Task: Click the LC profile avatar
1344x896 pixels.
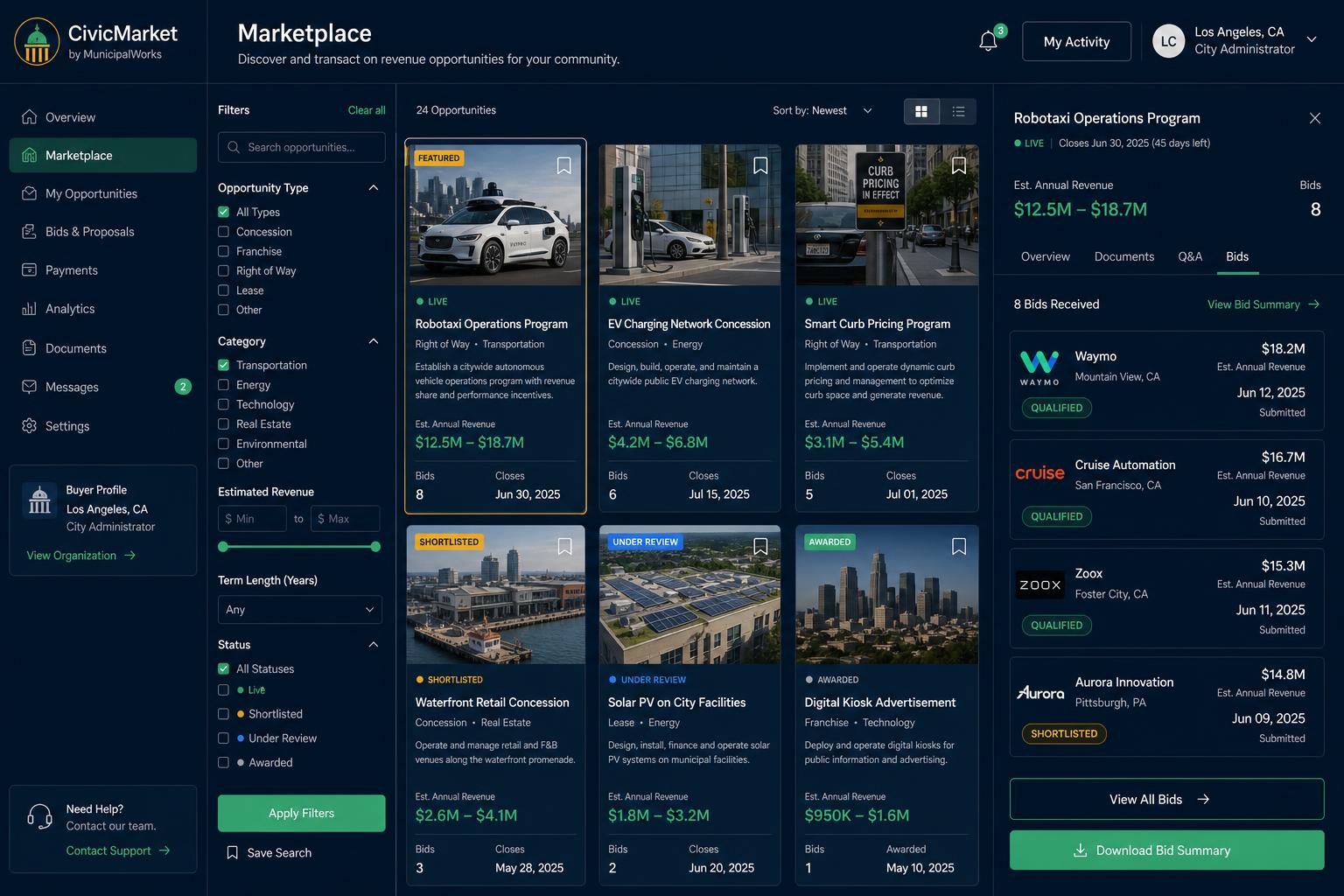Action: (1168, 41)
